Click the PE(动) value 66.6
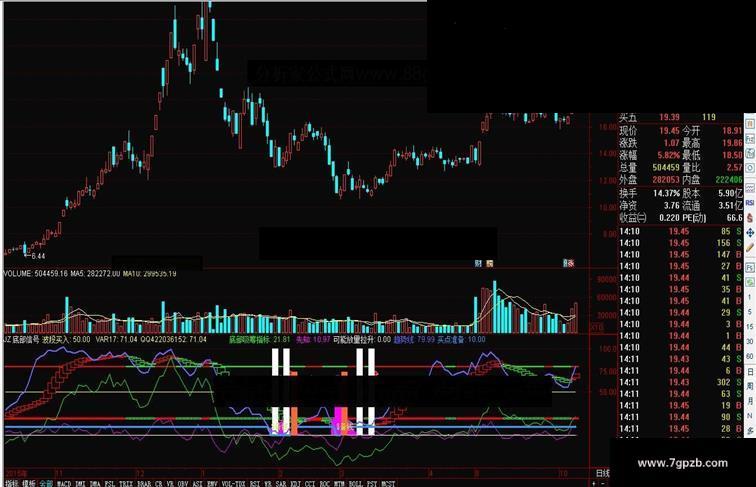The width and height of the screenshot is (756, 487). pos(734,218)
